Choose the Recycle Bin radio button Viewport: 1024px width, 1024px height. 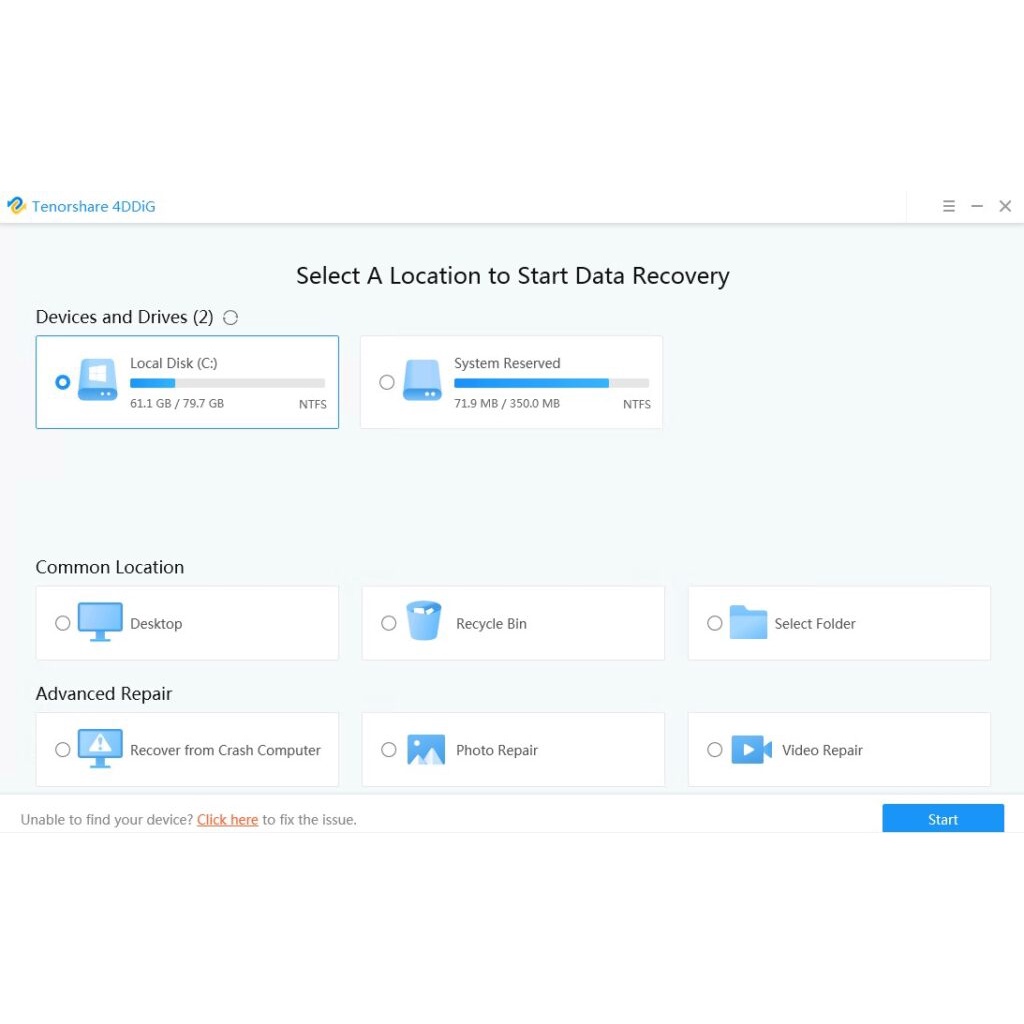(x=389, y=623)
